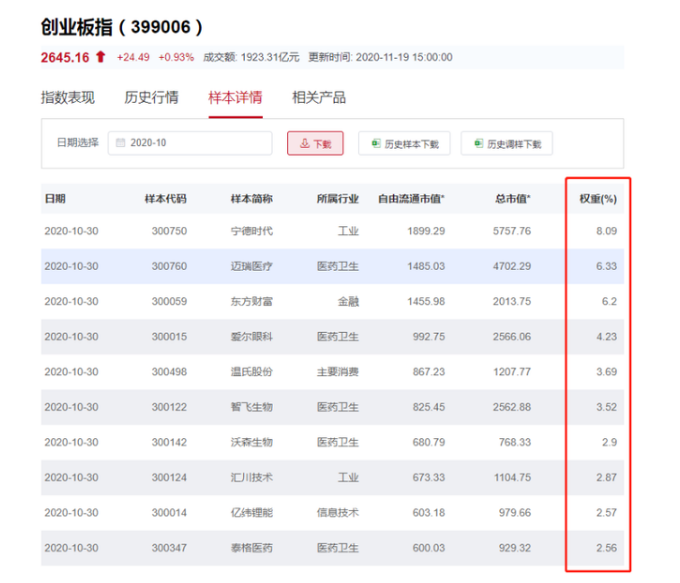Switch to the 指数表现 tab
Image resolution: width=680 pixels, height=583 pixels.
point(68,98)
